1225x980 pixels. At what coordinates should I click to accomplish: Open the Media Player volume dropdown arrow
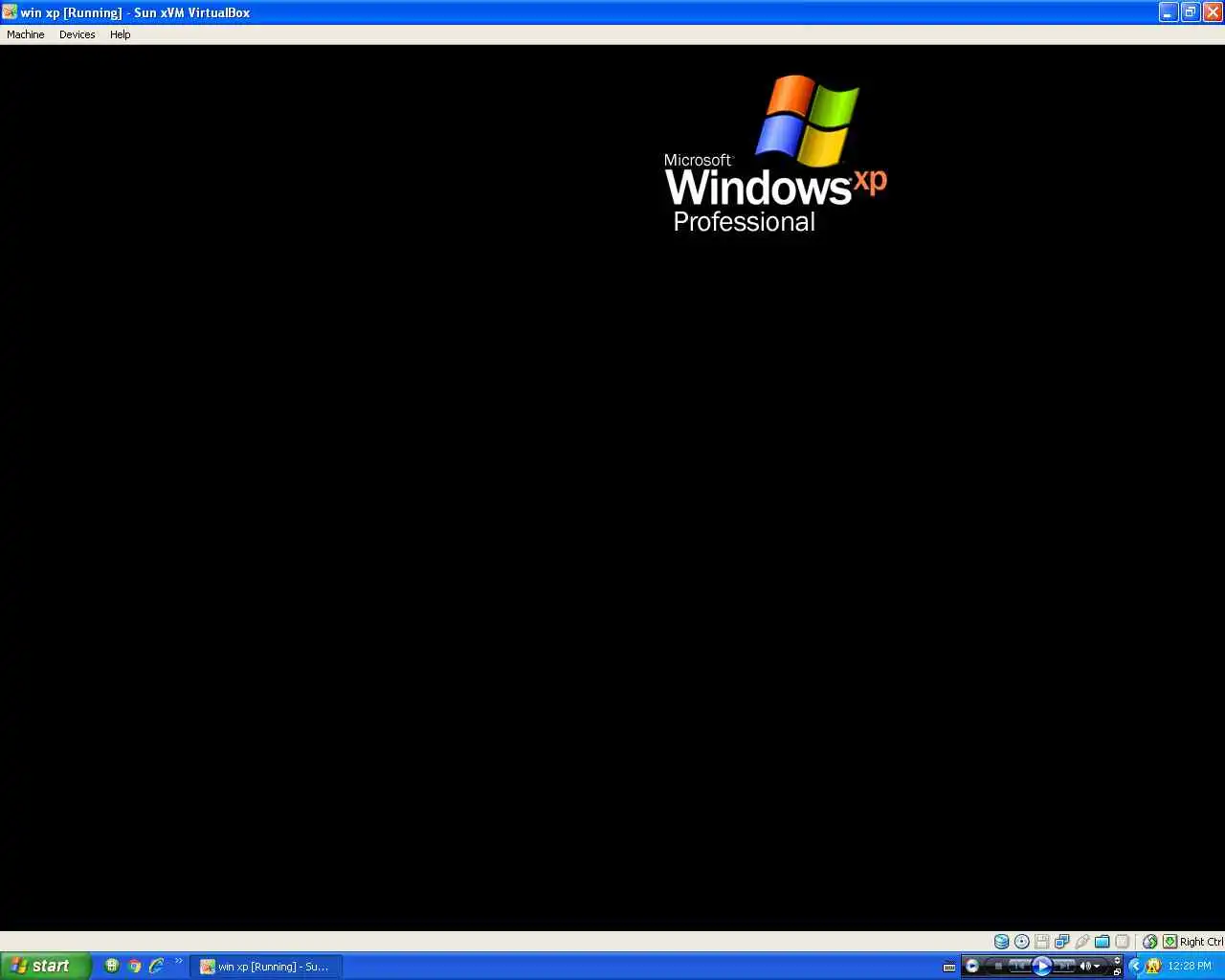[1097, 966]
